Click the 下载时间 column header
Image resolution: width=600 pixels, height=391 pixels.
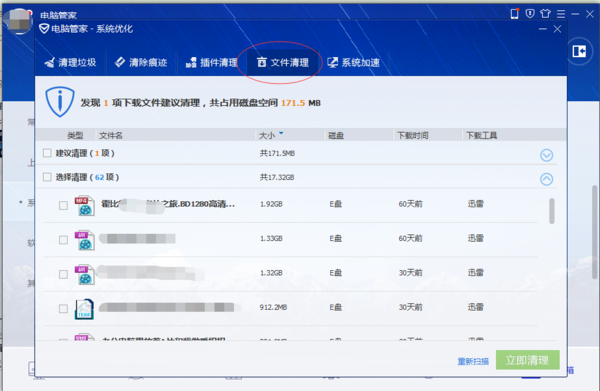[412, 135]
